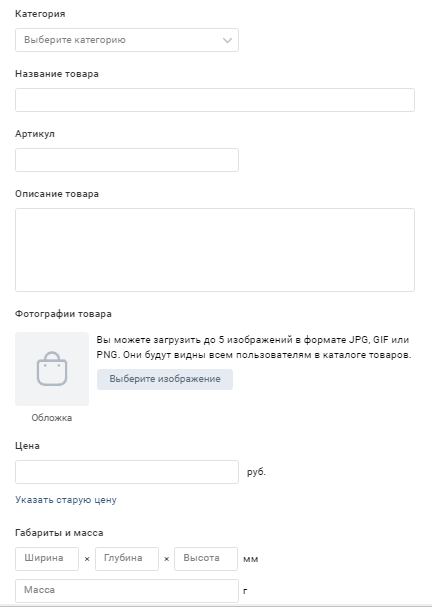Click the "Описание товара" field label

pos(57,194)
